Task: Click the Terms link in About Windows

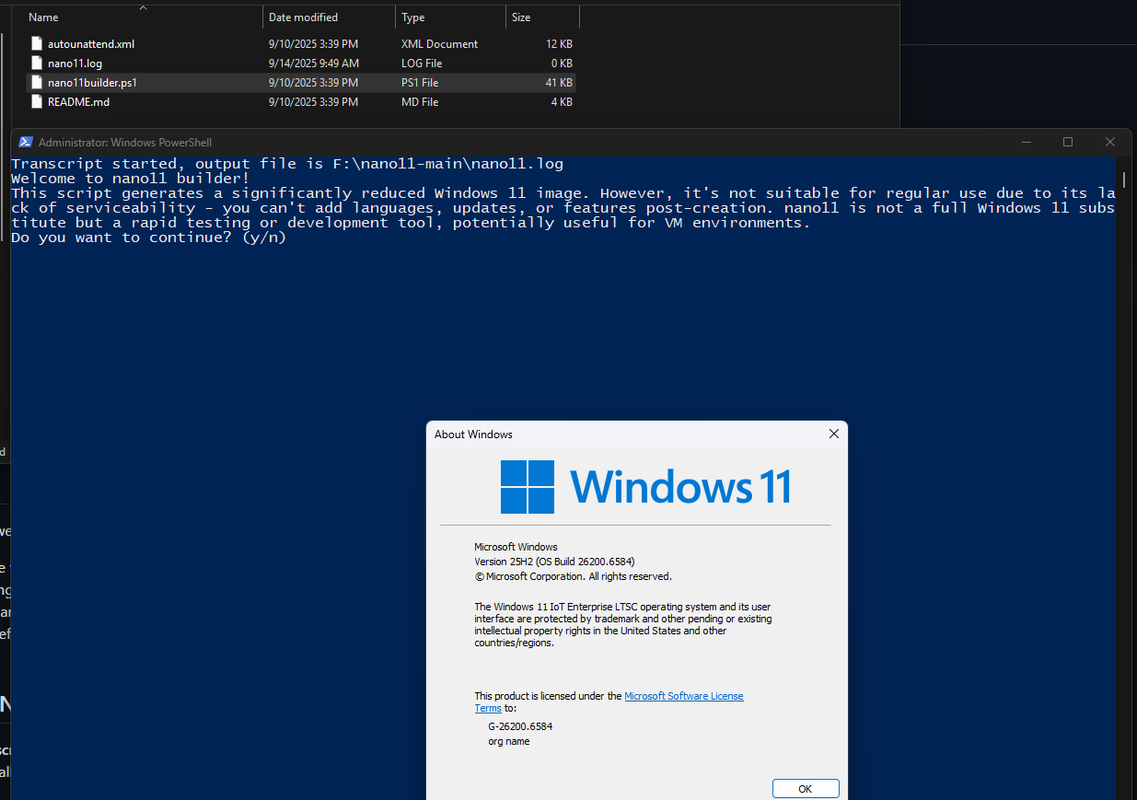Action: click(488, 709)
